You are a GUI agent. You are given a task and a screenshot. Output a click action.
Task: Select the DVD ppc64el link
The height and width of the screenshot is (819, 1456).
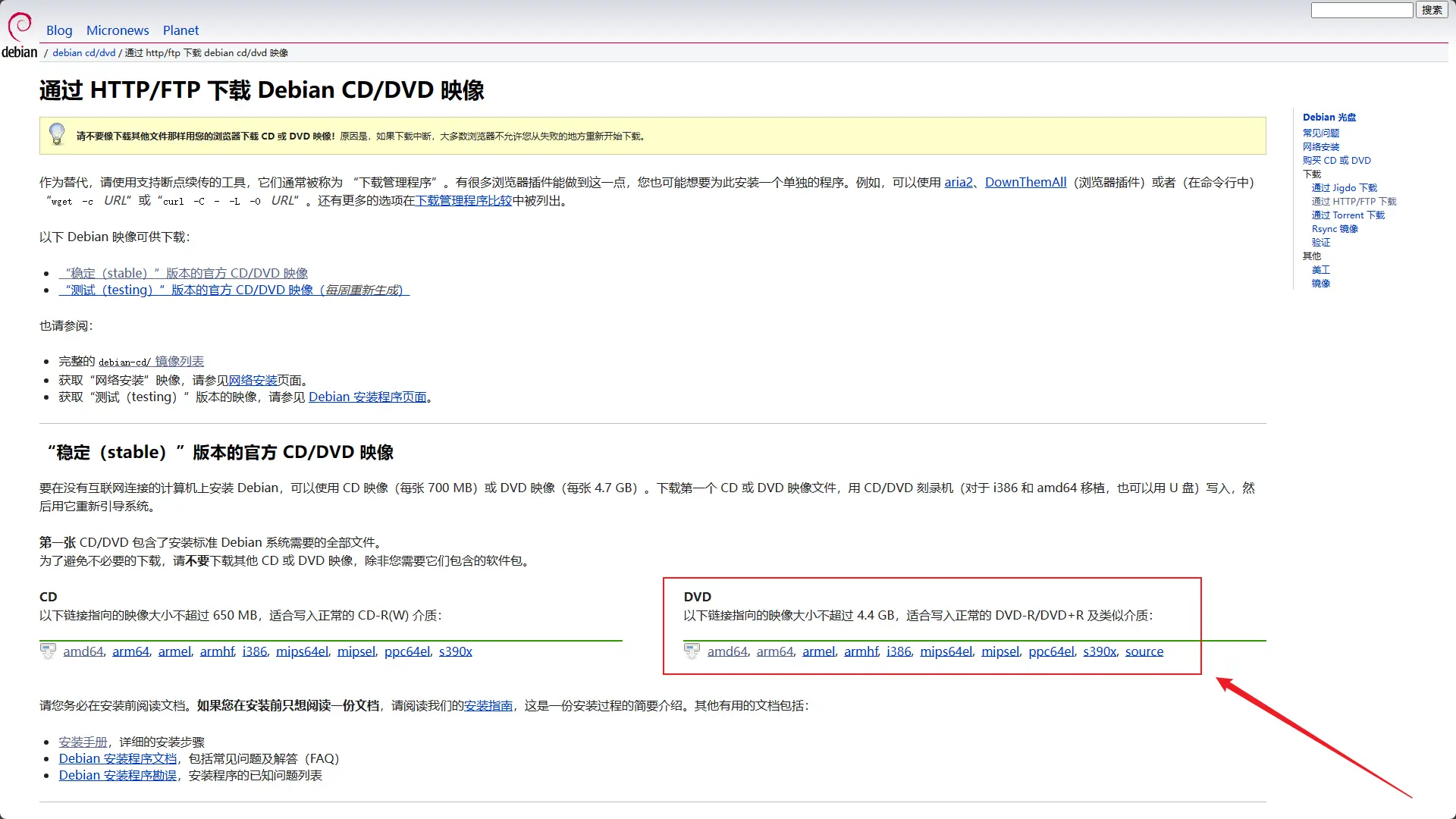tap(1051, 651)
